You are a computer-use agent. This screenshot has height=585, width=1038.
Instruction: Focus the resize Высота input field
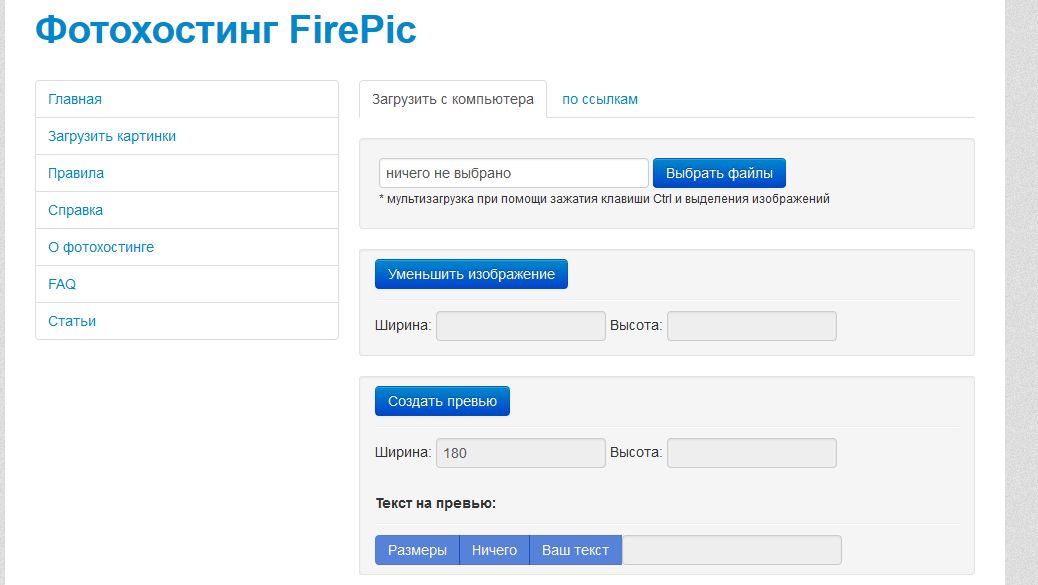click(x=752, y=326)
